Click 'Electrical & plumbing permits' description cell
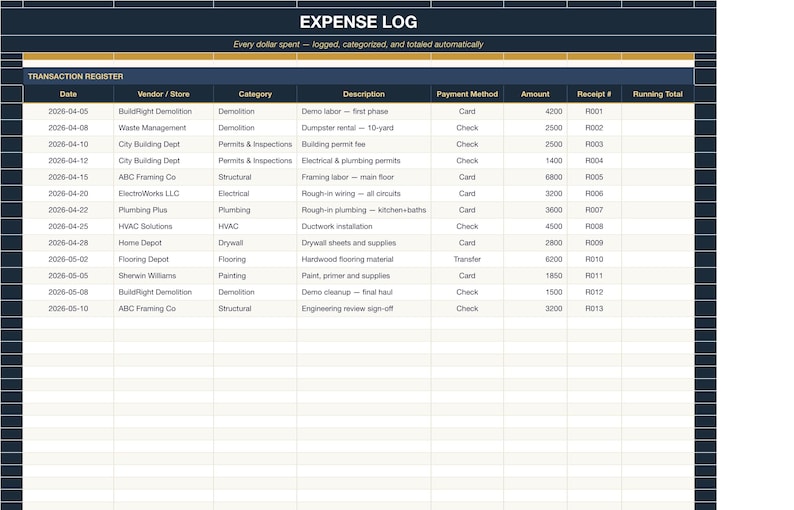This screenshot has width=794, height=510. click(364, 161)
